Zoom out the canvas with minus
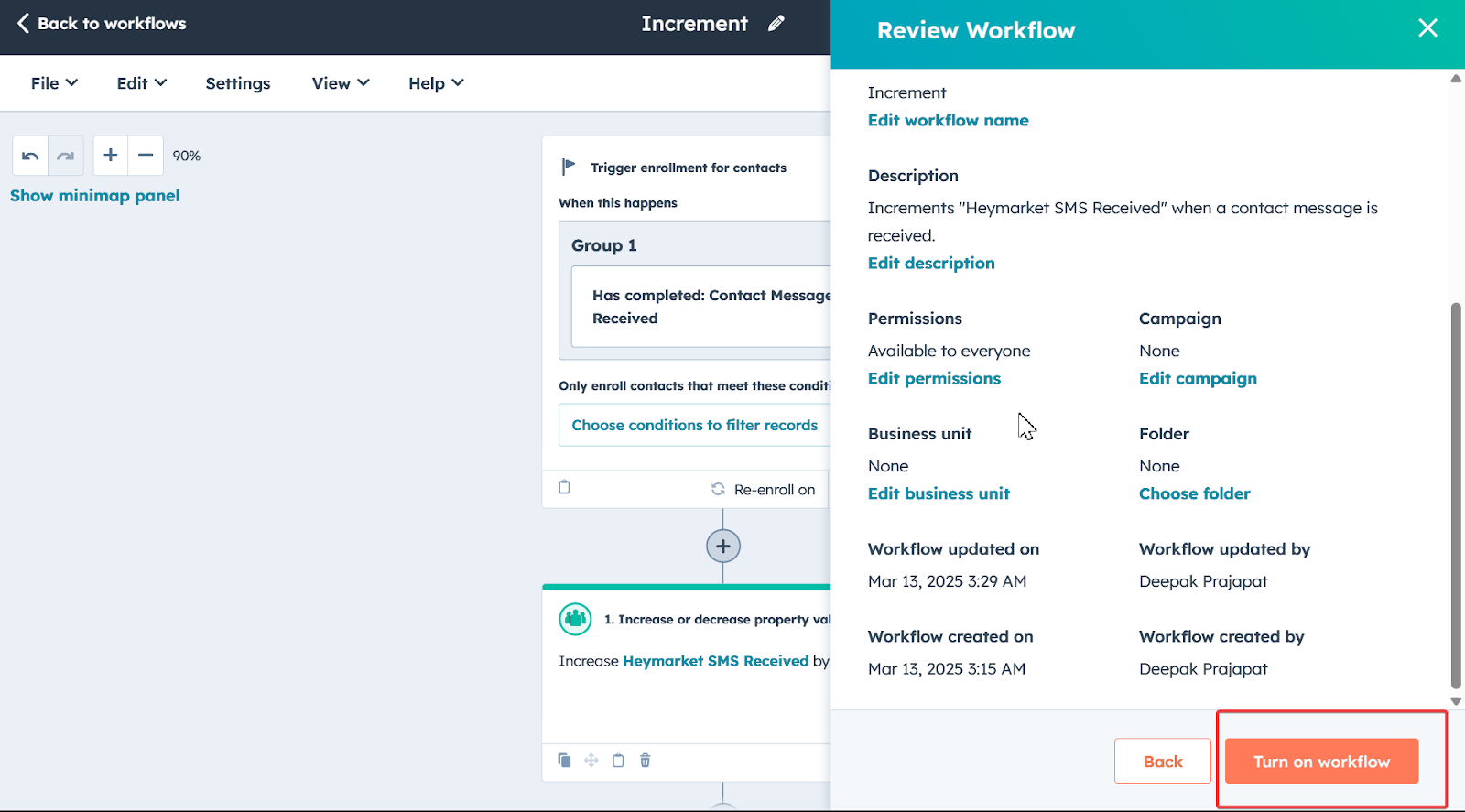Image resolution: width=1465 pixels, height=812 pixels. click(146, 156)
